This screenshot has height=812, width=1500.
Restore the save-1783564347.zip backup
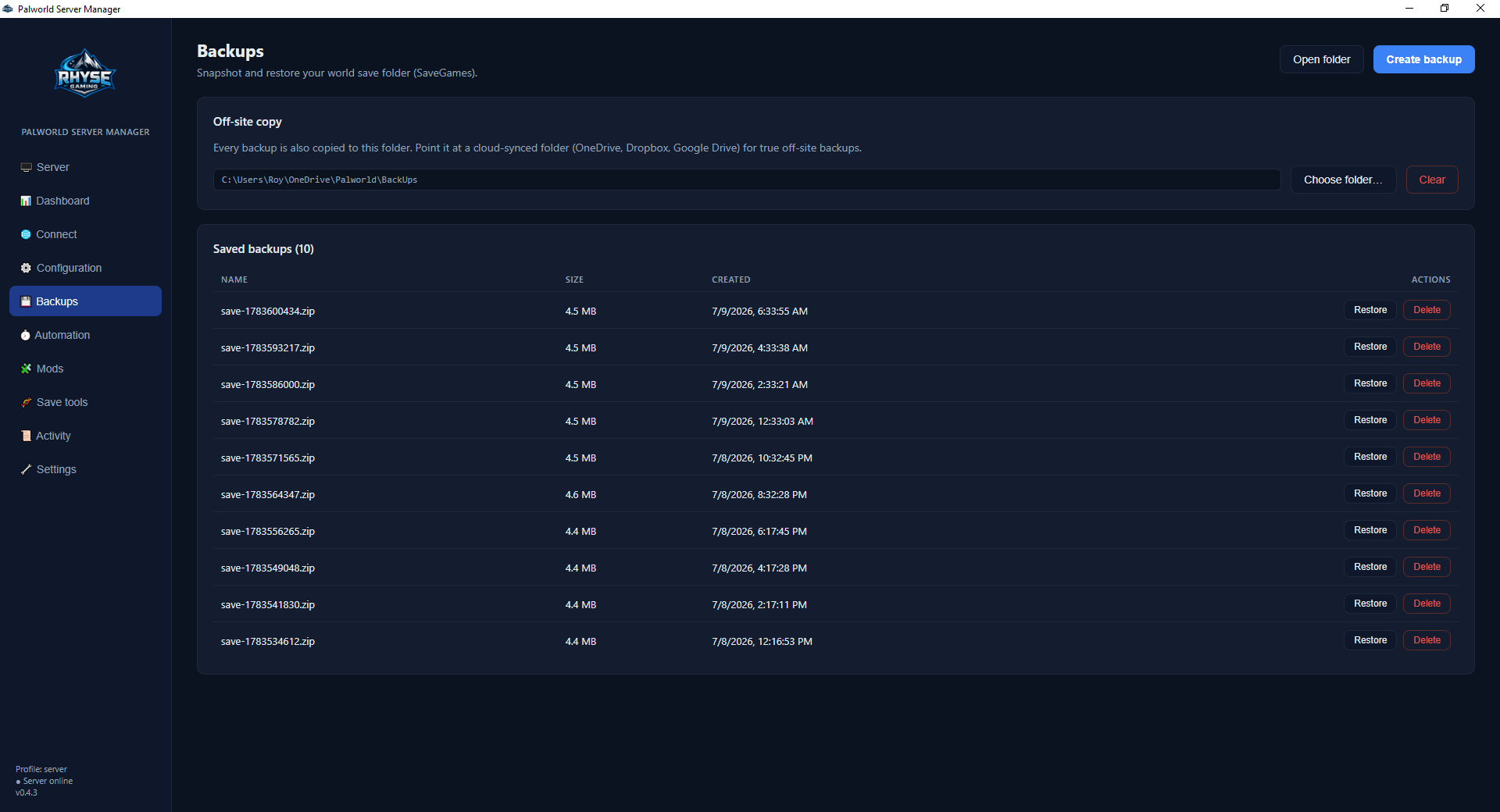[1370, 493]
